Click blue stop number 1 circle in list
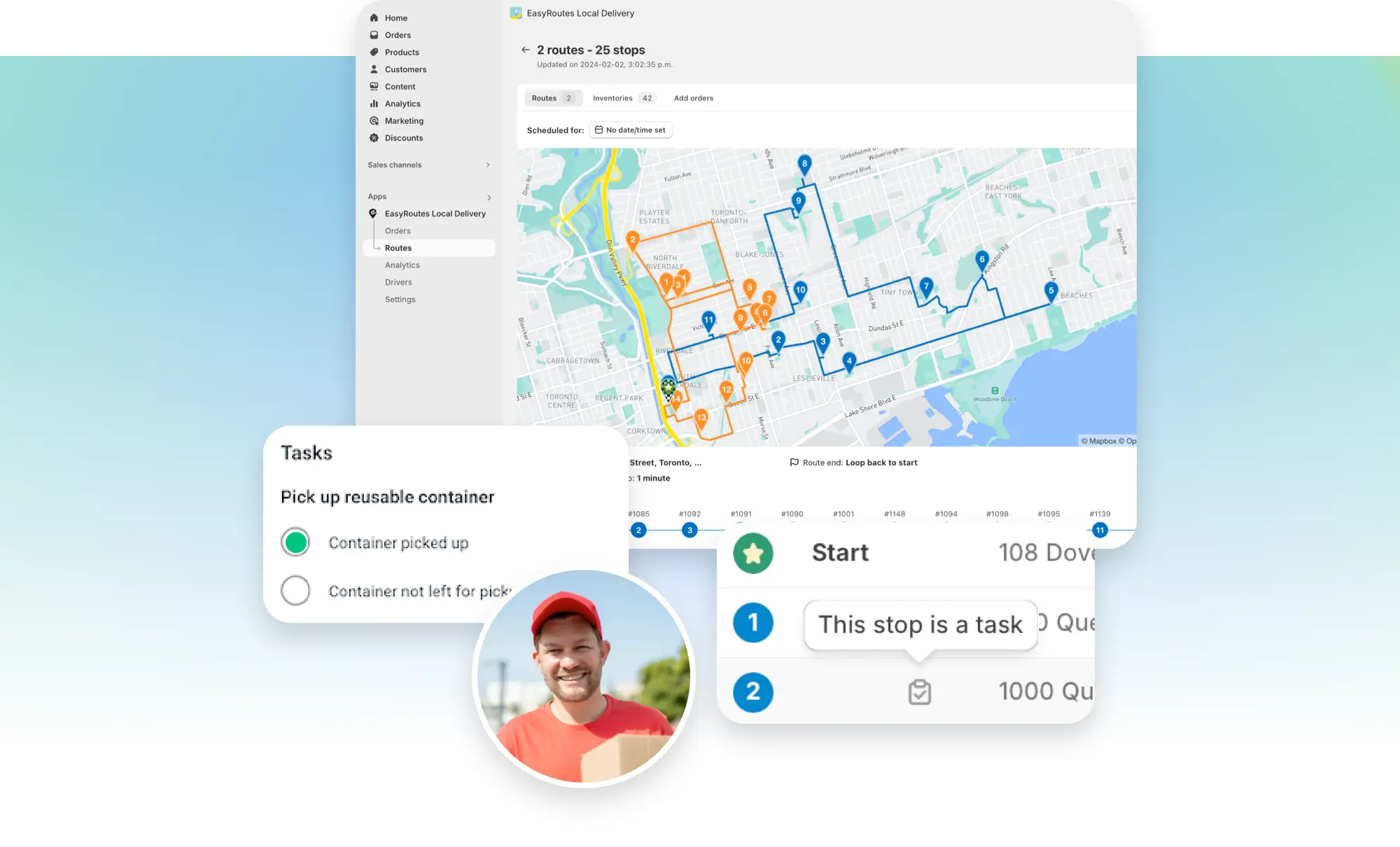This screenshot has width=1400, height=847. (753, 623)
